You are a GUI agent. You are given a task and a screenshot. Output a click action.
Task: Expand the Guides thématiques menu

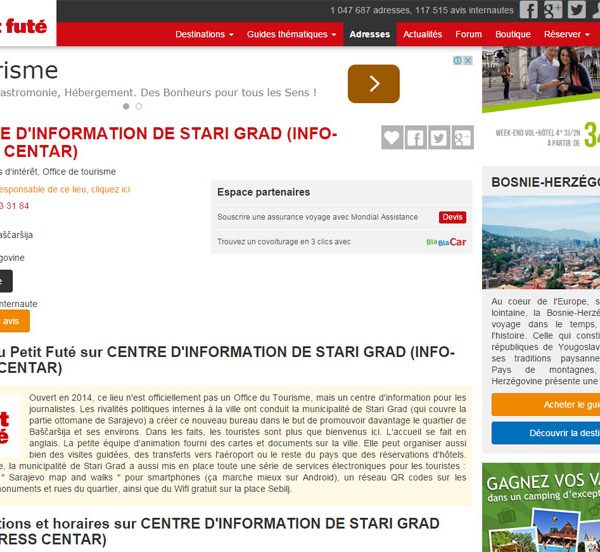[x=291, y=34]
